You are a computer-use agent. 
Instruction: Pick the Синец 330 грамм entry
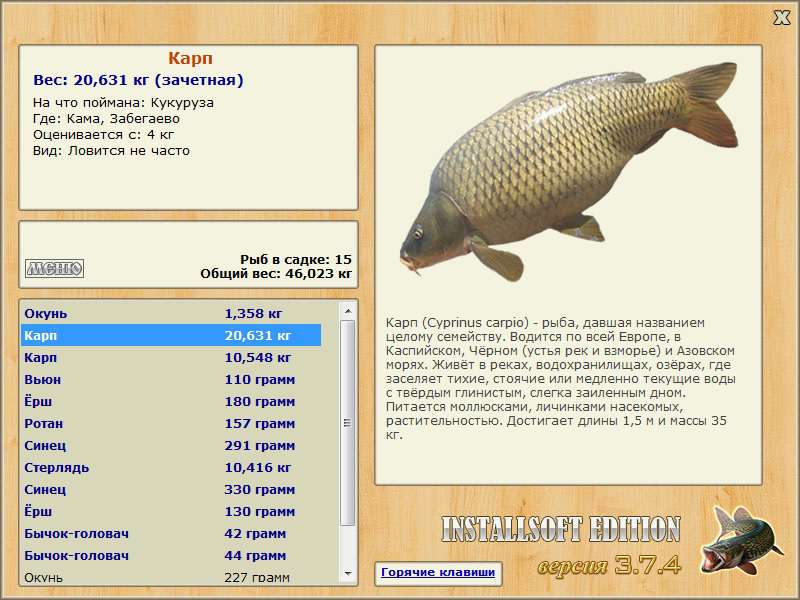170,490
